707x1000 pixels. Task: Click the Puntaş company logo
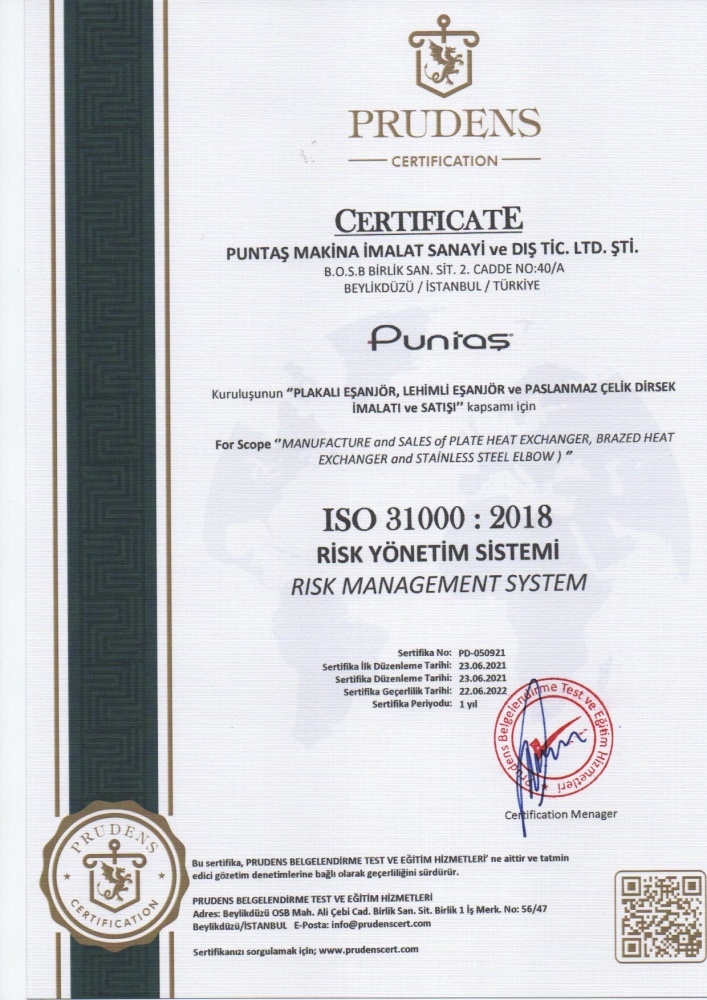(x=441, y=340)
